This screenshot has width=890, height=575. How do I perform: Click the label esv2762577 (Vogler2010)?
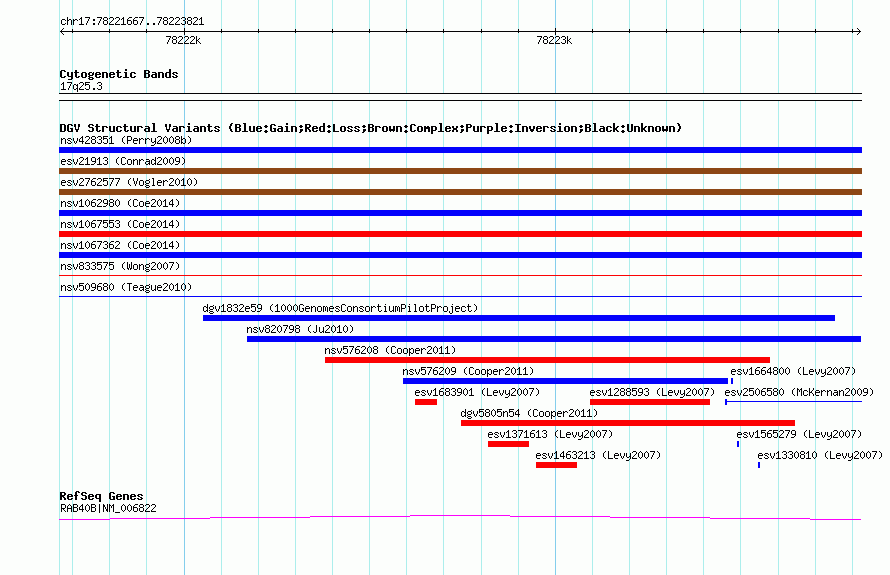click(x=129, y=182)
